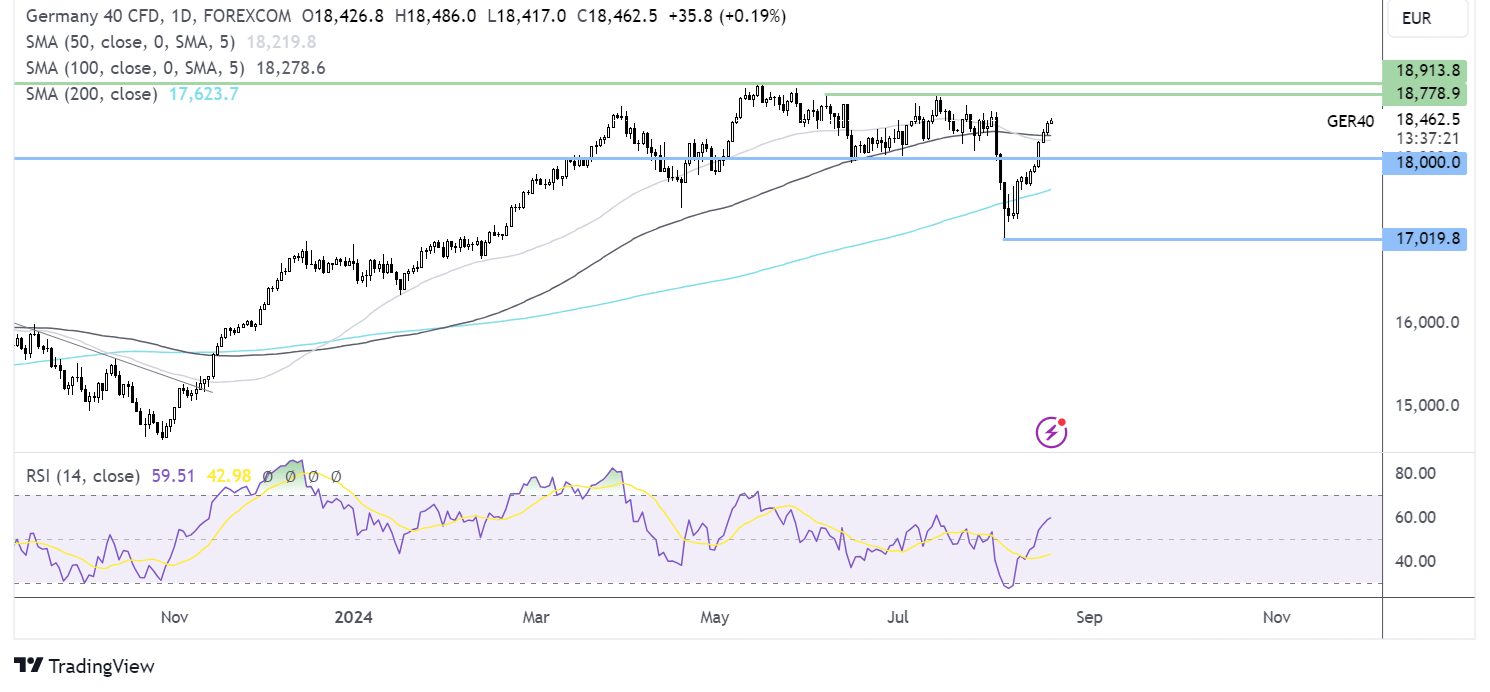Click the 18,000.0 blue price label
The height and width of the screenshot is (692, 1490).
(x=1424, y=162)
